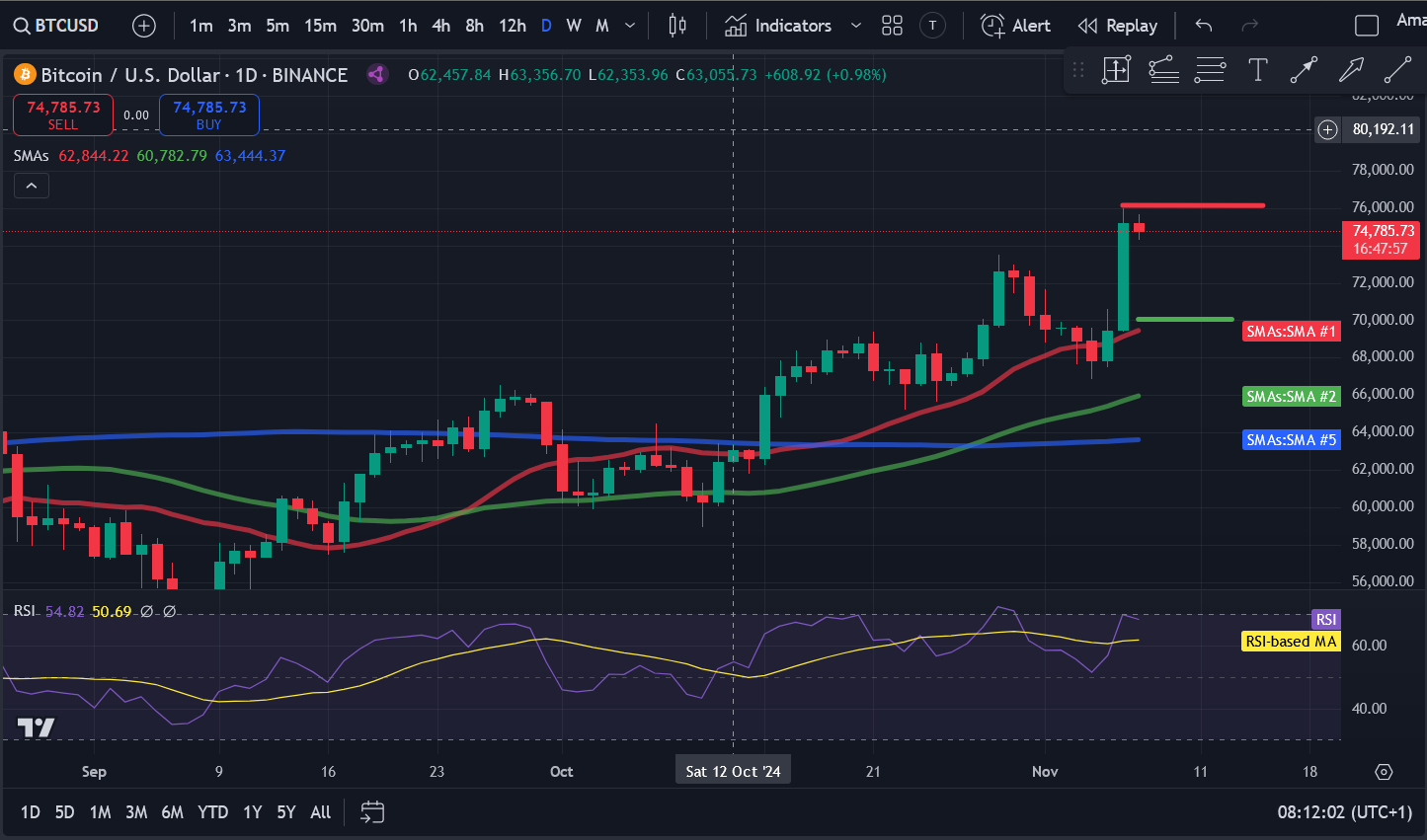
Task: Open the time axis settings gear
Action: [1384, 772]
